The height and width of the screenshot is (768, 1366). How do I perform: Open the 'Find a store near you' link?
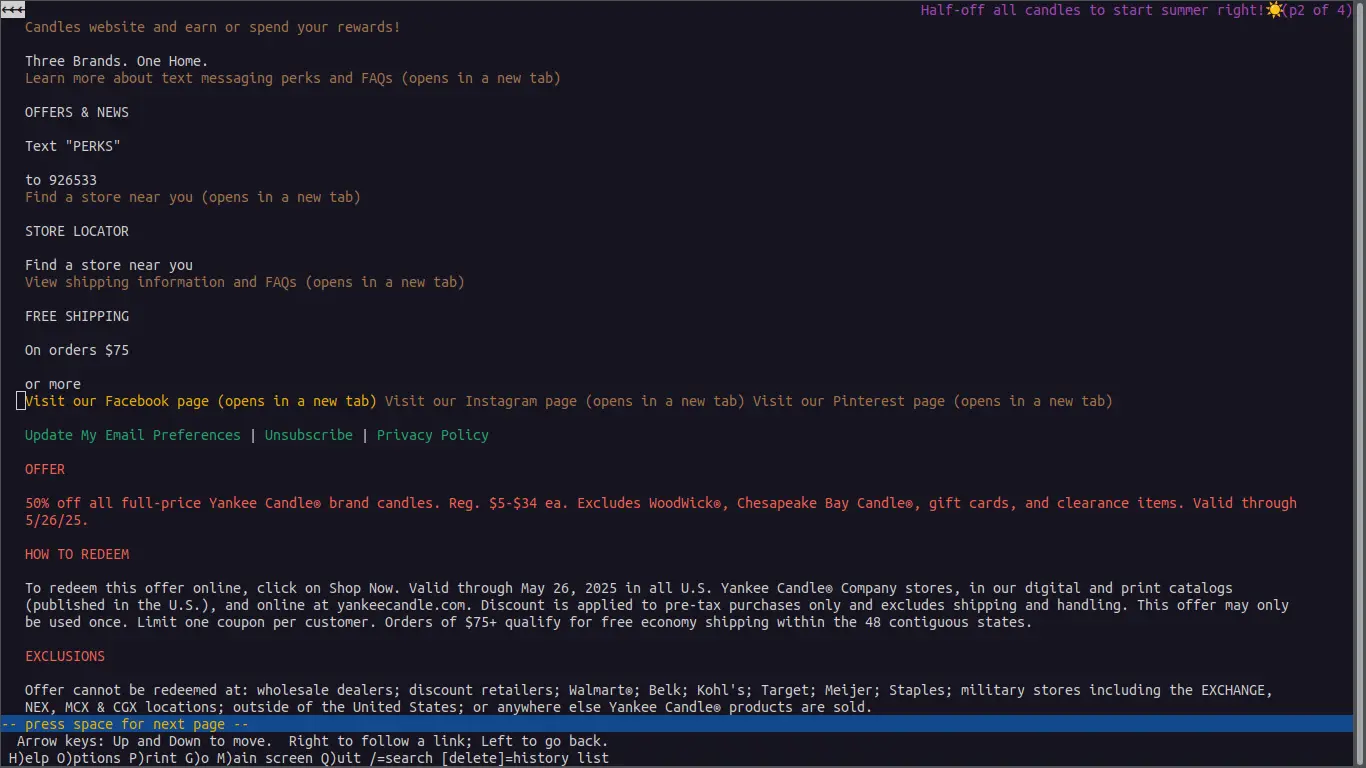click(x=193, y=197)
